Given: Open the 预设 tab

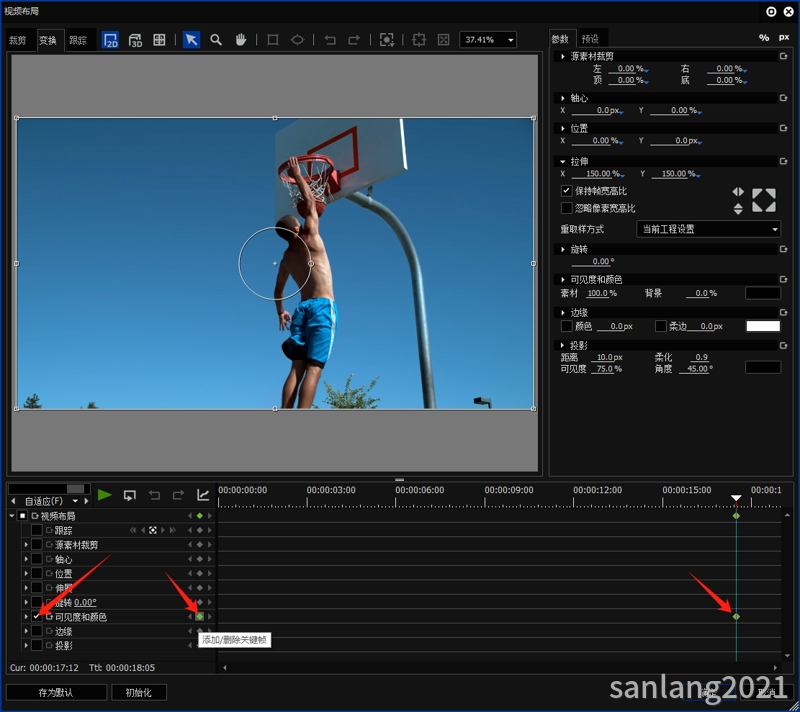Looking at the screenshot, I should click(590, 39).
